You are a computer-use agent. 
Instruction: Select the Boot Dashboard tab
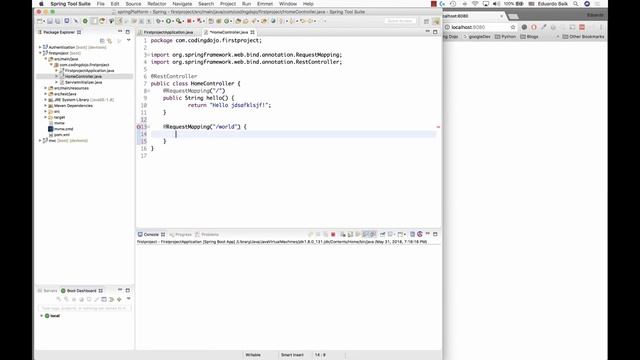coord(81,291)
